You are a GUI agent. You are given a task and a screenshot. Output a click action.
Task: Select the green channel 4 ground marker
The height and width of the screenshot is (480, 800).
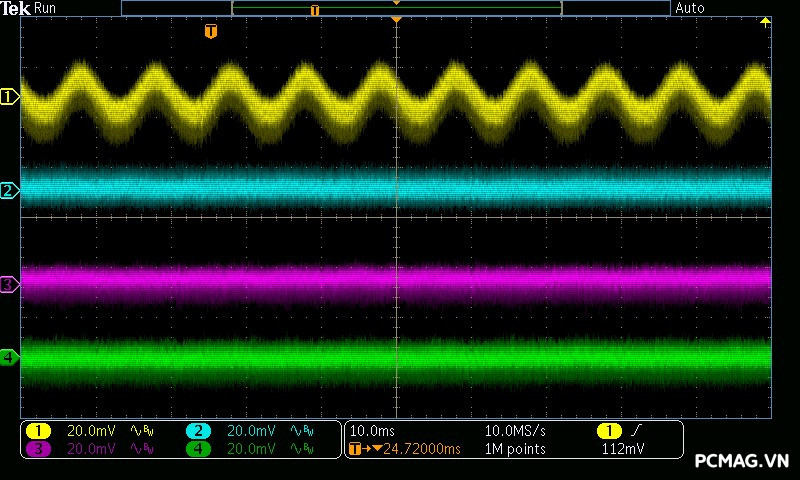[9, 357]
